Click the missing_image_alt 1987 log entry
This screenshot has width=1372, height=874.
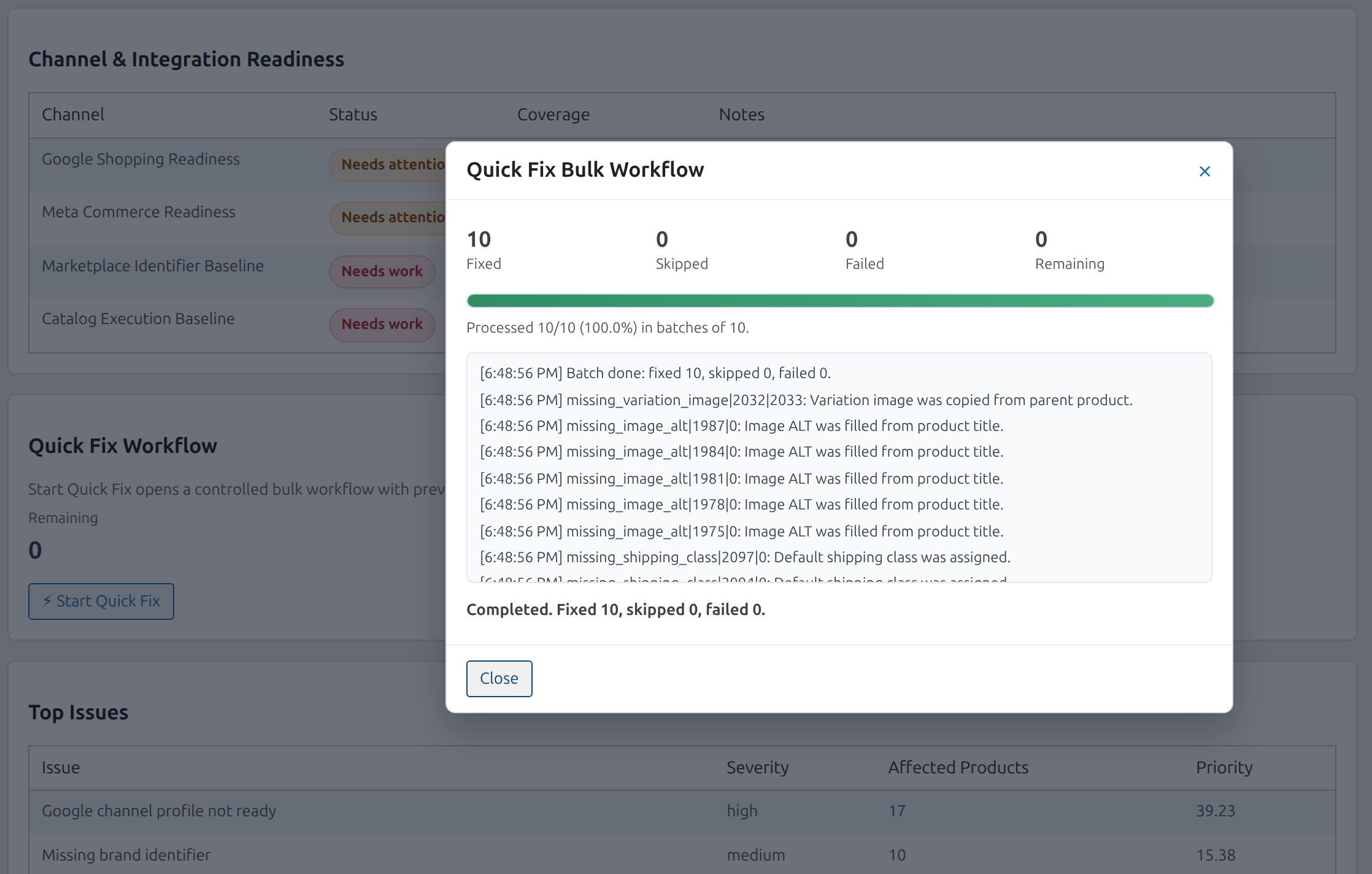[x=741, y=426]
